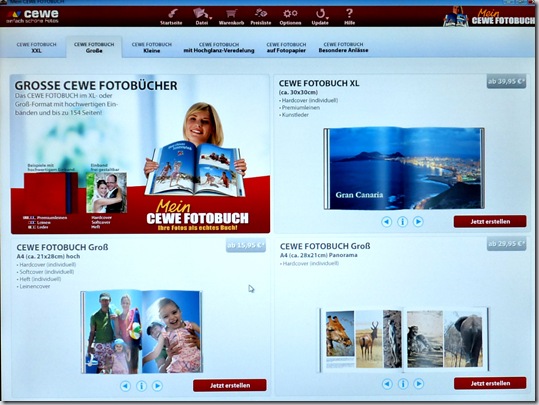Image resolution: width=539 pixels, height=405 pixels.
Task: Click Premiumleinen in the XL list
Action: 301,108
